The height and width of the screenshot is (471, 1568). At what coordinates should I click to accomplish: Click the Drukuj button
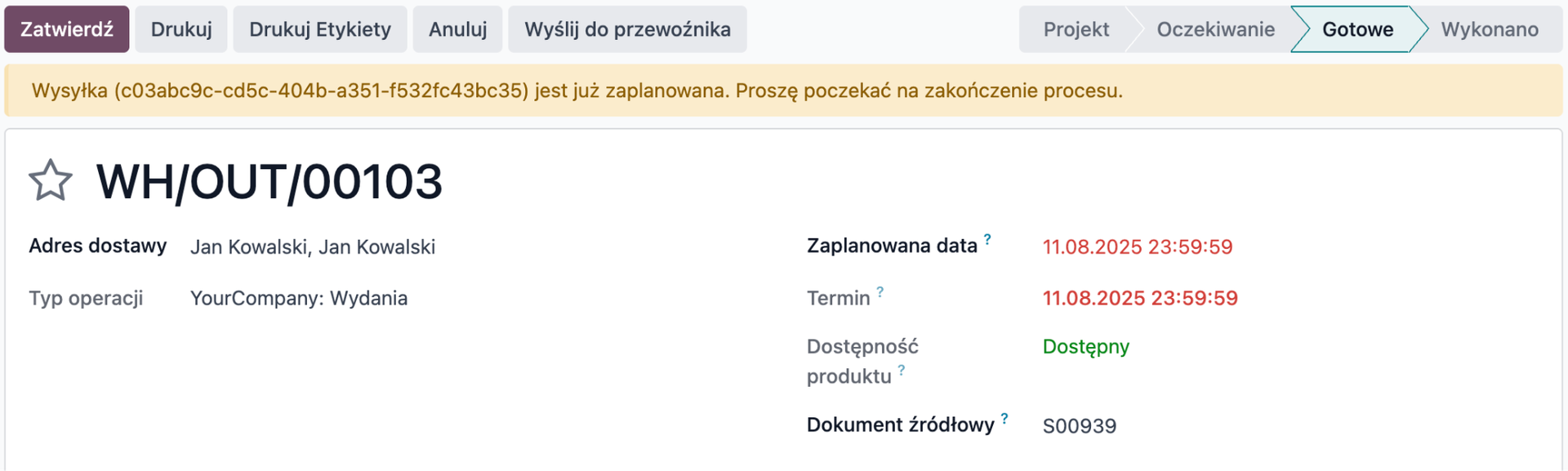click(181, 29)
